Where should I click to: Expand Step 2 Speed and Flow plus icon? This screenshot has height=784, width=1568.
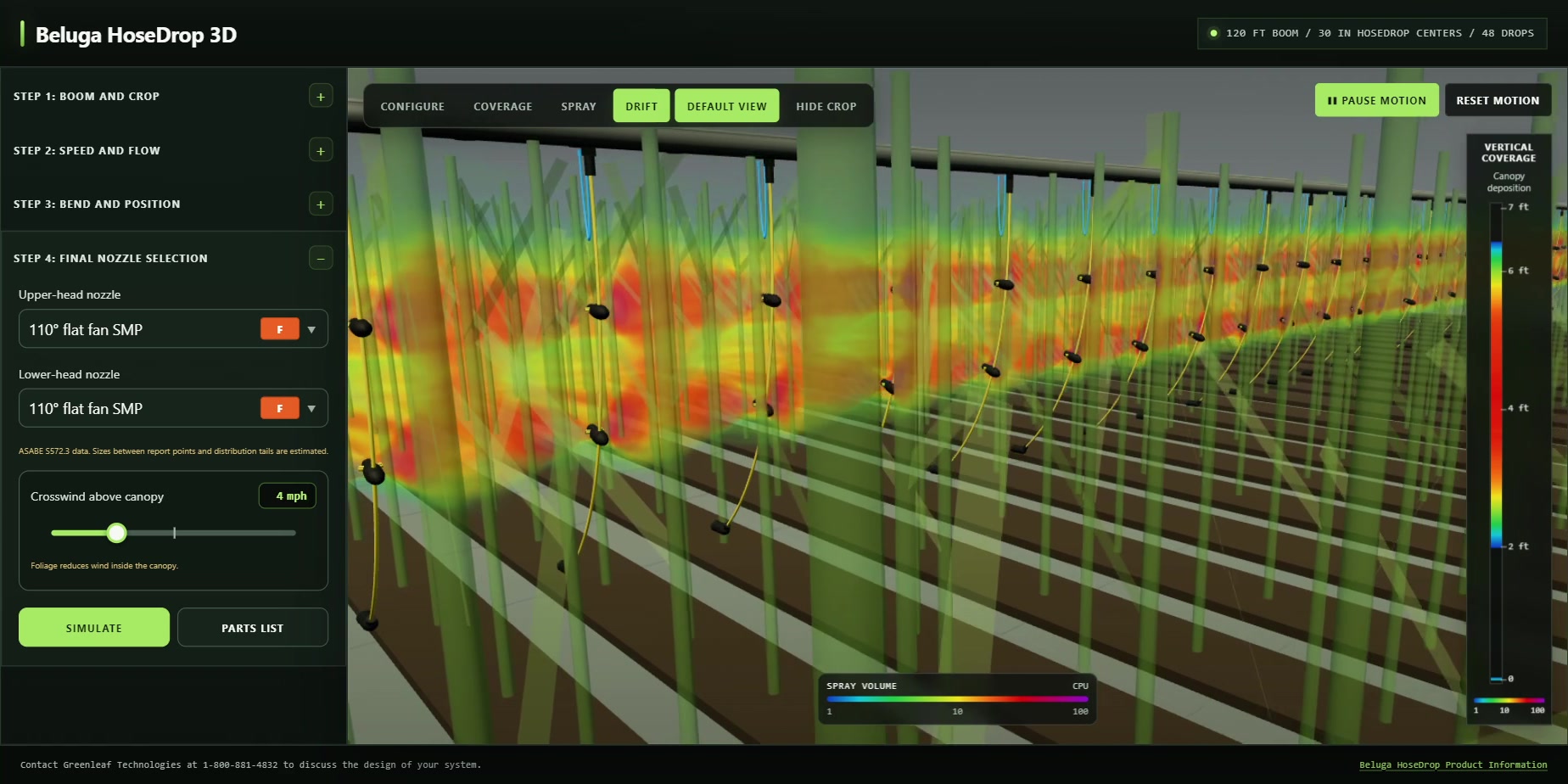[x=321, y=151]
